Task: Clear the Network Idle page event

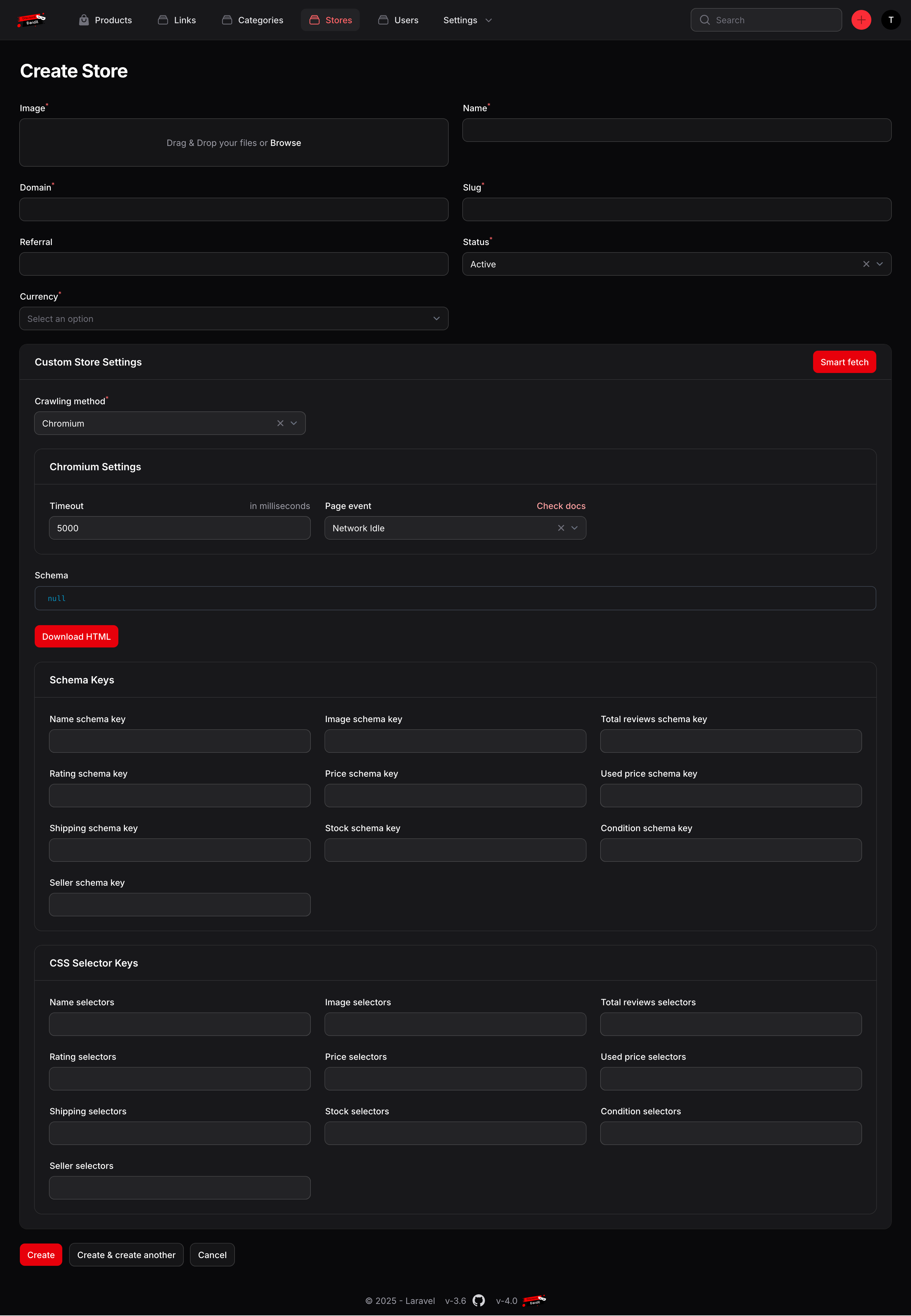Action: [561, 528]
